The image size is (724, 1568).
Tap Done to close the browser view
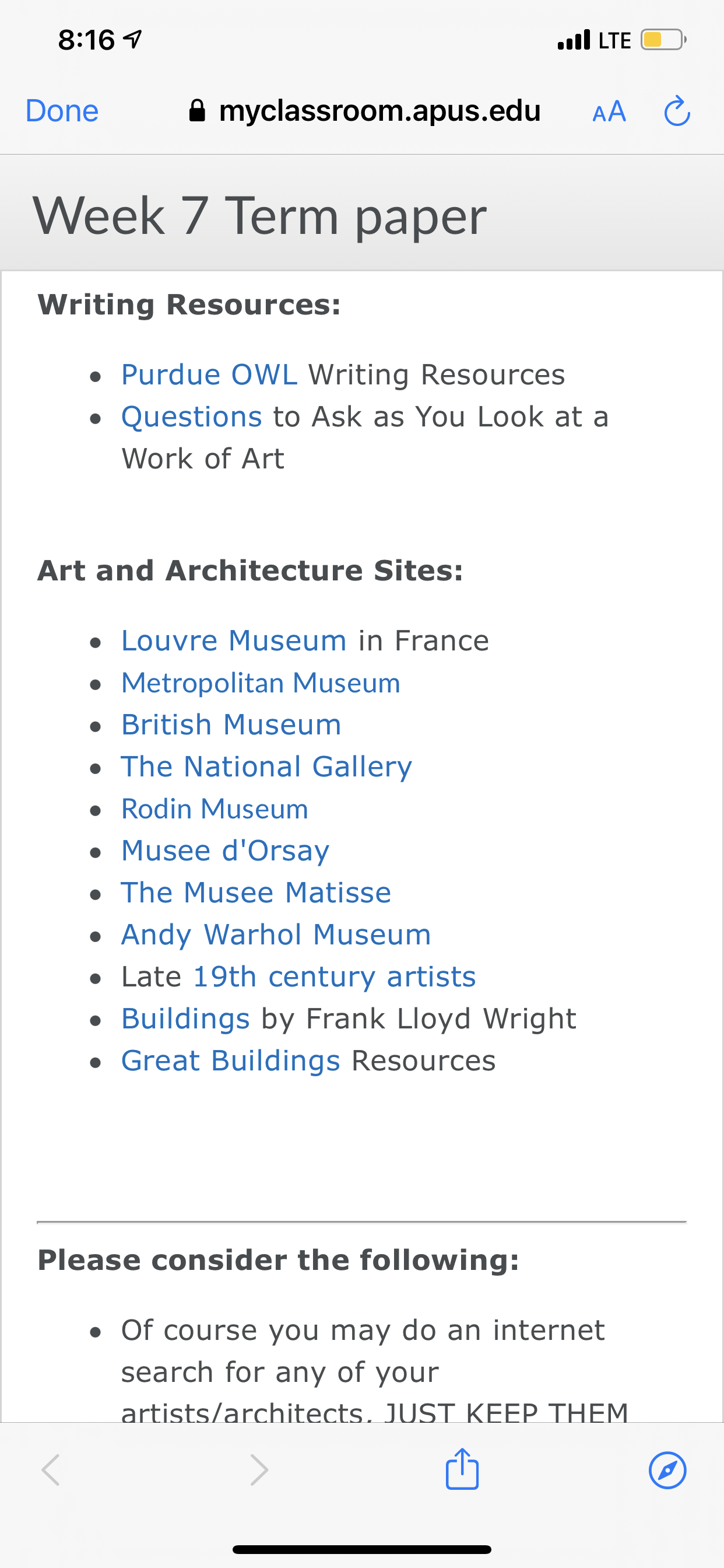point(62,111)
